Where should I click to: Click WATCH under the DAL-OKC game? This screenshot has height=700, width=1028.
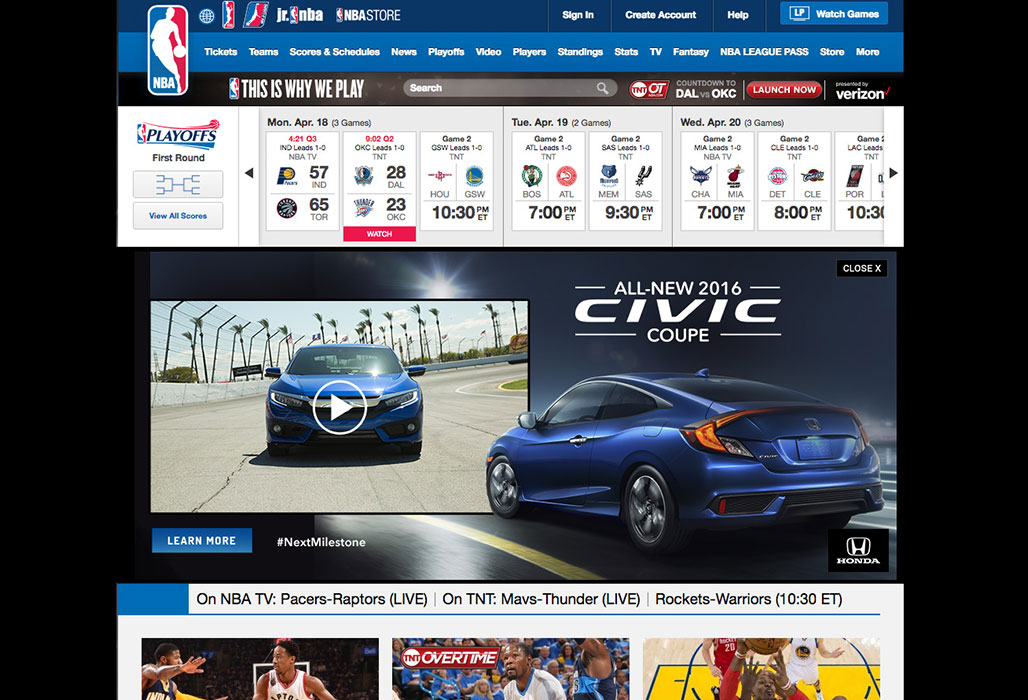(x=380, y=234)
